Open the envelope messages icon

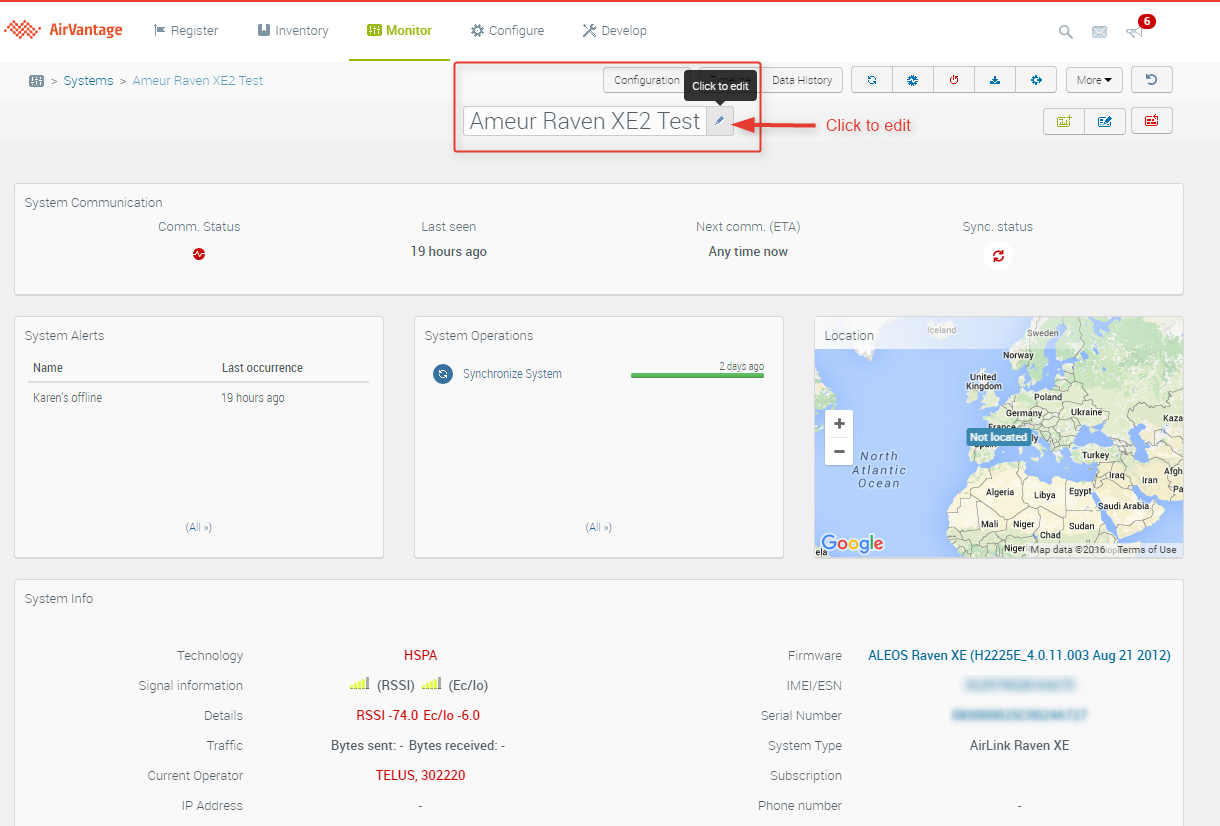tap(1099, 32)
